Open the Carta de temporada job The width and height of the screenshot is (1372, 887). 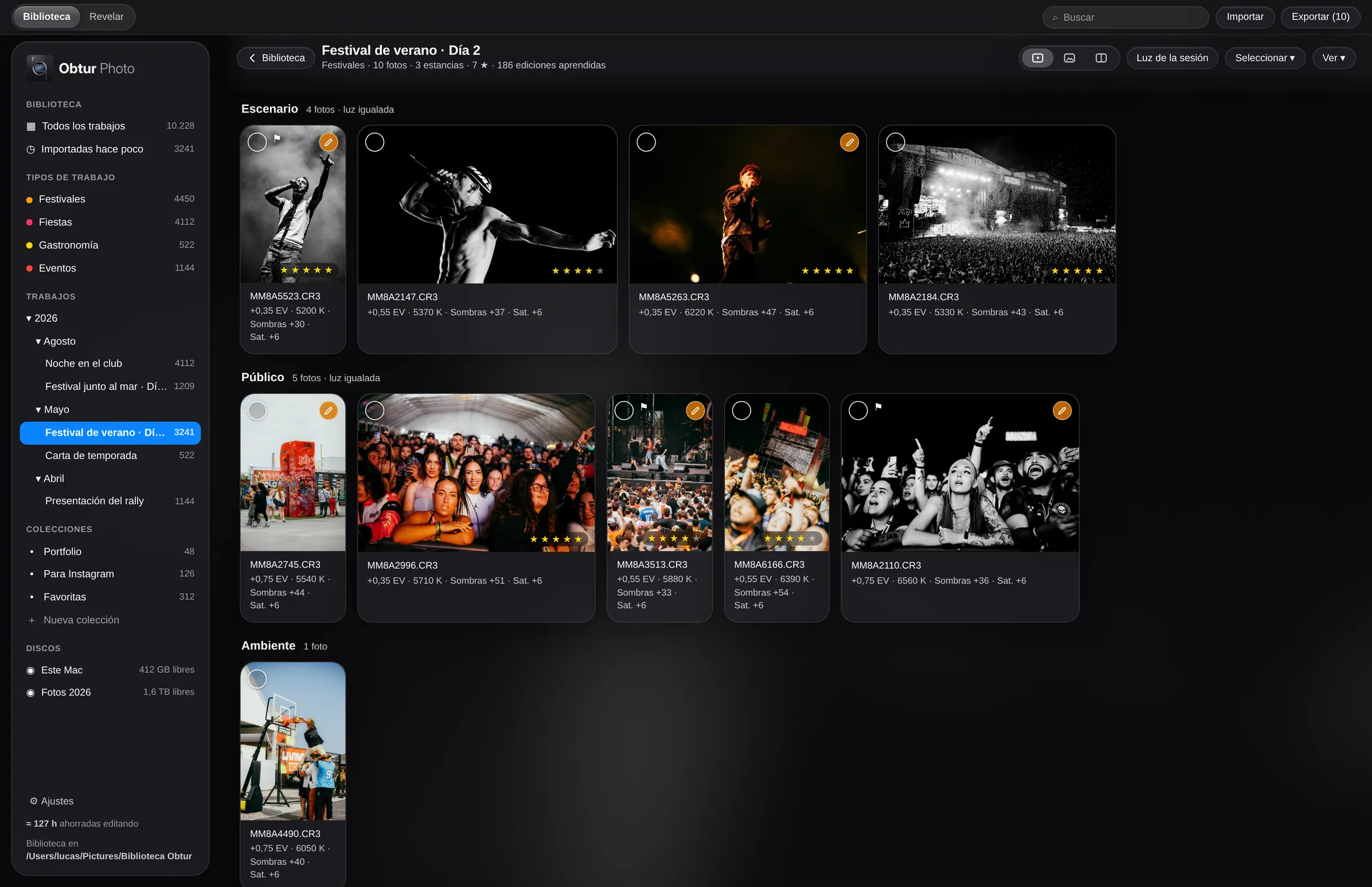pyautogui.click(x=110, y=455)
